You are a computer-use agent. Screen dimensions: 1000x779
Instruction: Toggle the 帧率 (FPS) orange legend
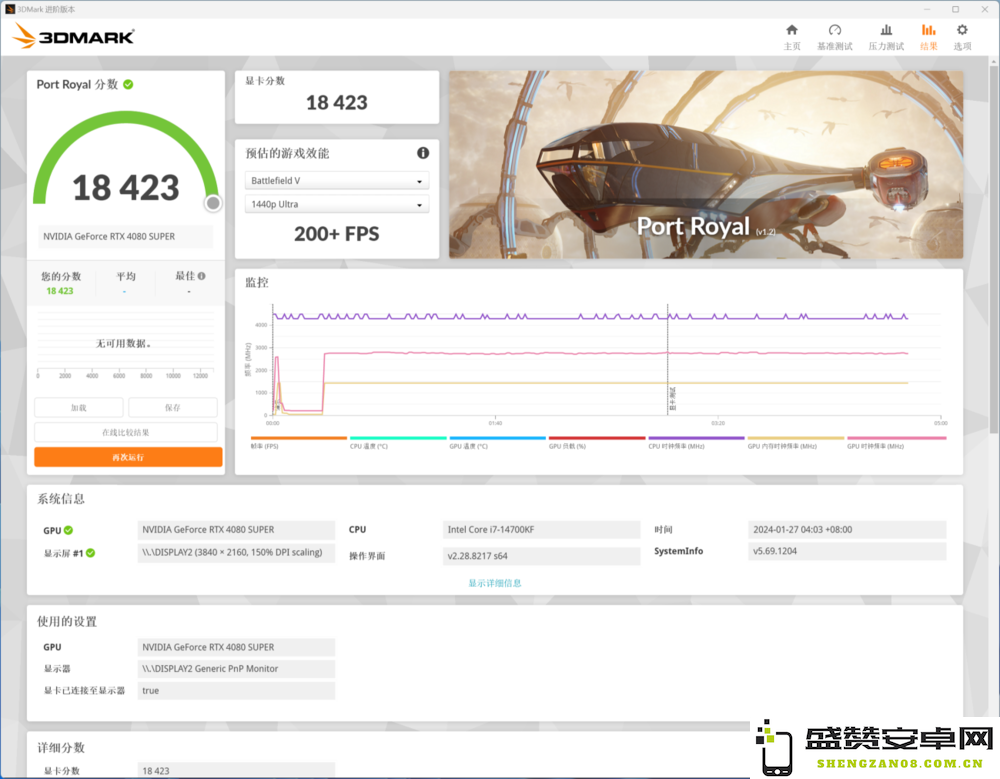[299, 442]
